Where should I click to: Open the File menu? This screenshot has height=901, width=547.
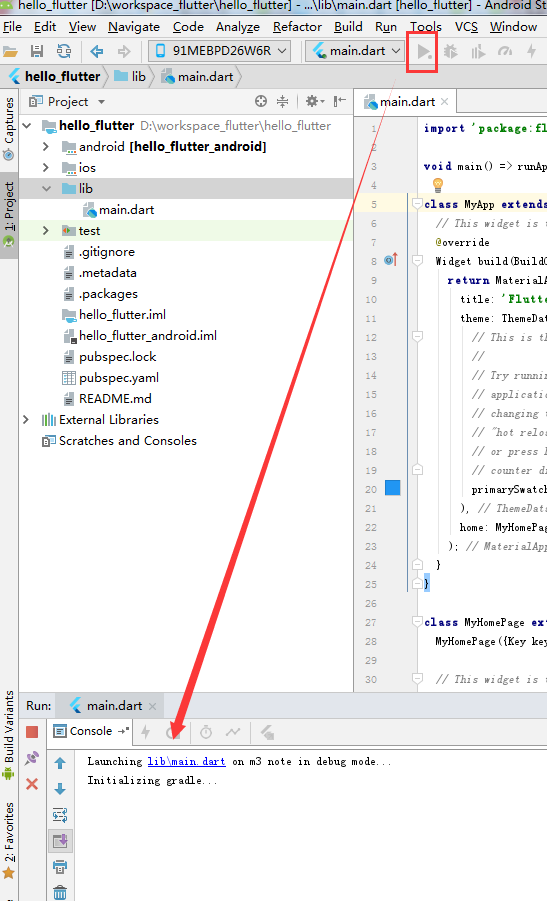[x=12, y=27]
